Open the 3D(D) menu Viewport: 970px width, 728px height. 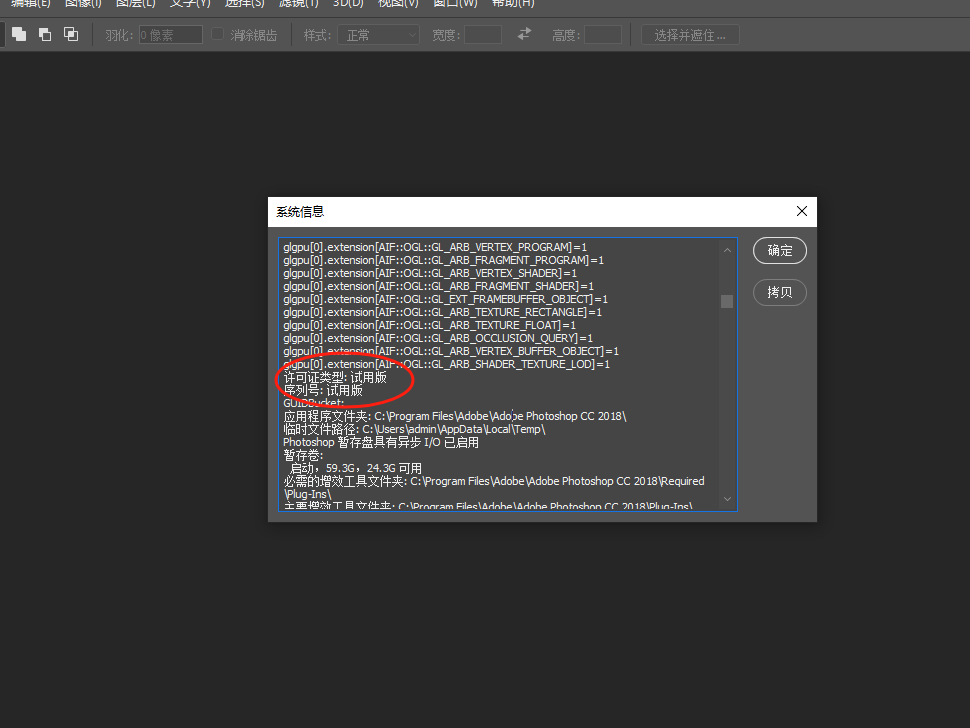tap(348, 4)
